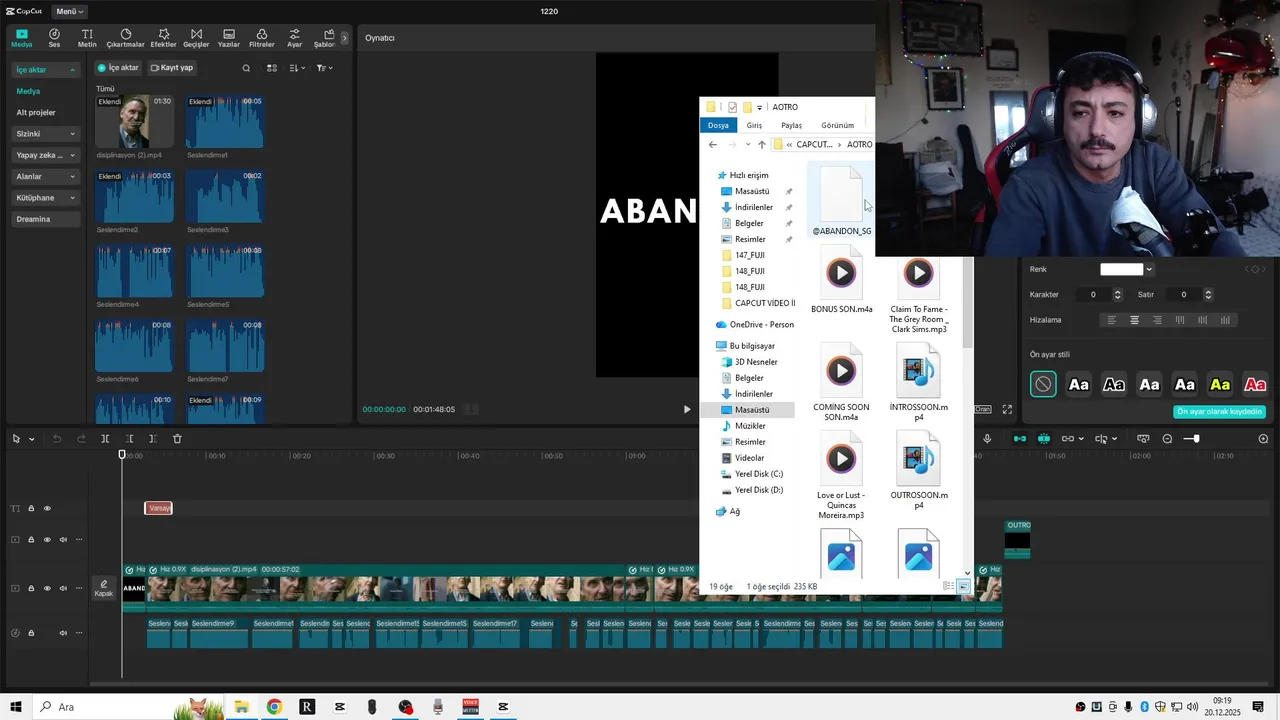Viewport: 1280px width, 720px height.
Task: Open Yerel Disk (C:) in Explorer navigation pane
Action: (x=758, y=474)
